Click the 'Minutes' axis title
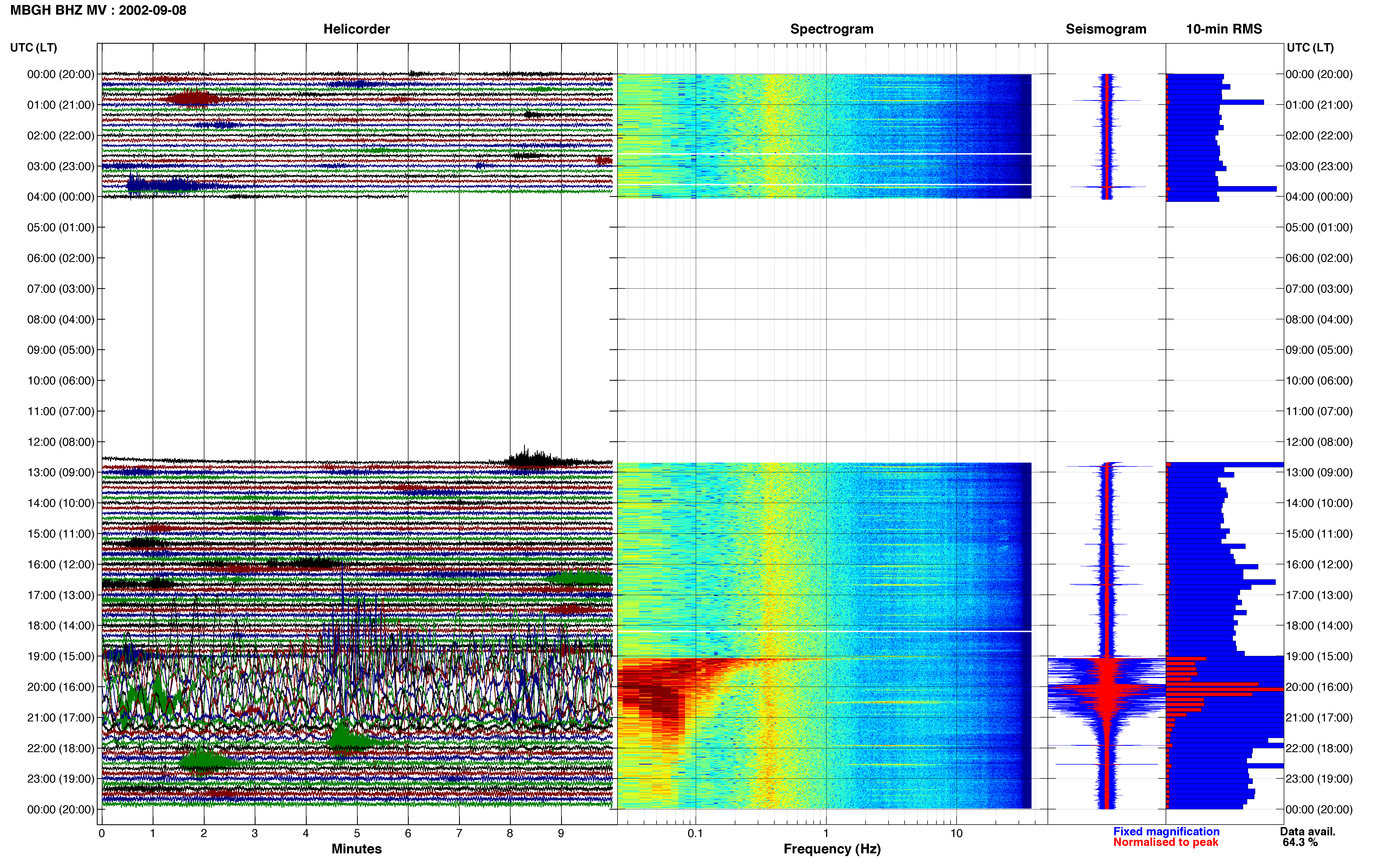Viewport: 1388px width, 868px height. (x=356, y=848)
